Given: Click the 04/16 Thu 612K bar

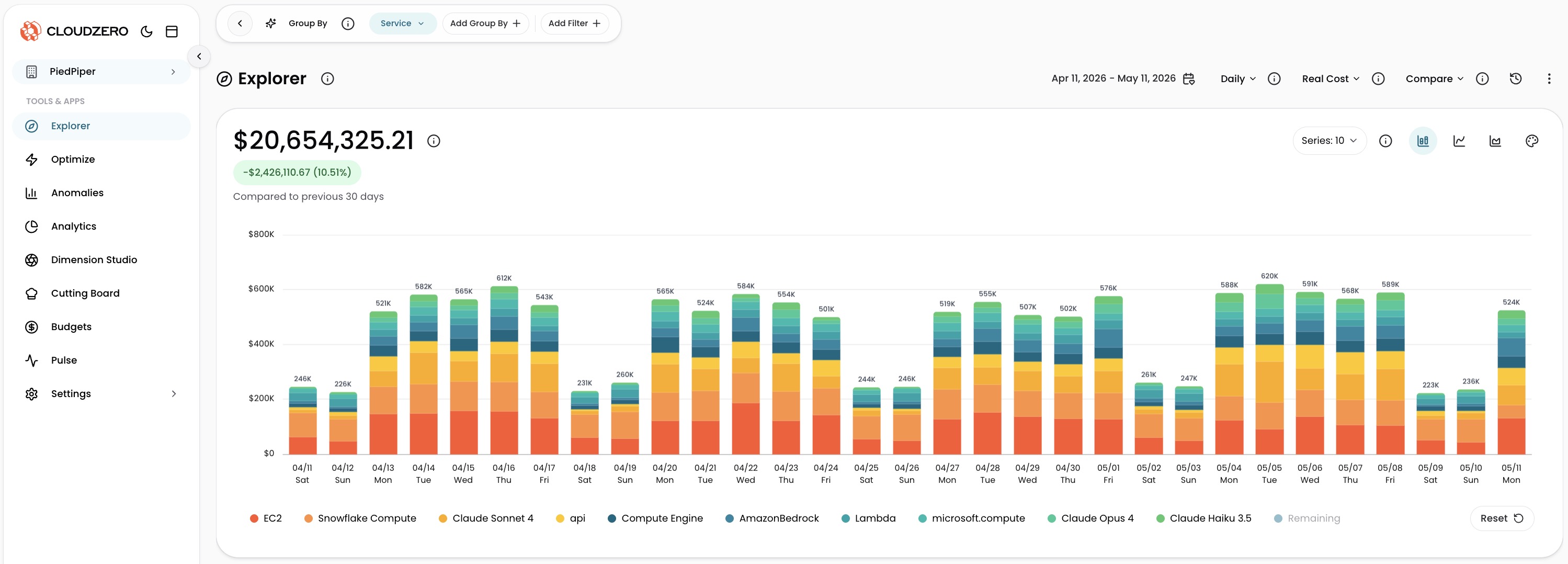Looking at the screenshot, I should [504, 370].
